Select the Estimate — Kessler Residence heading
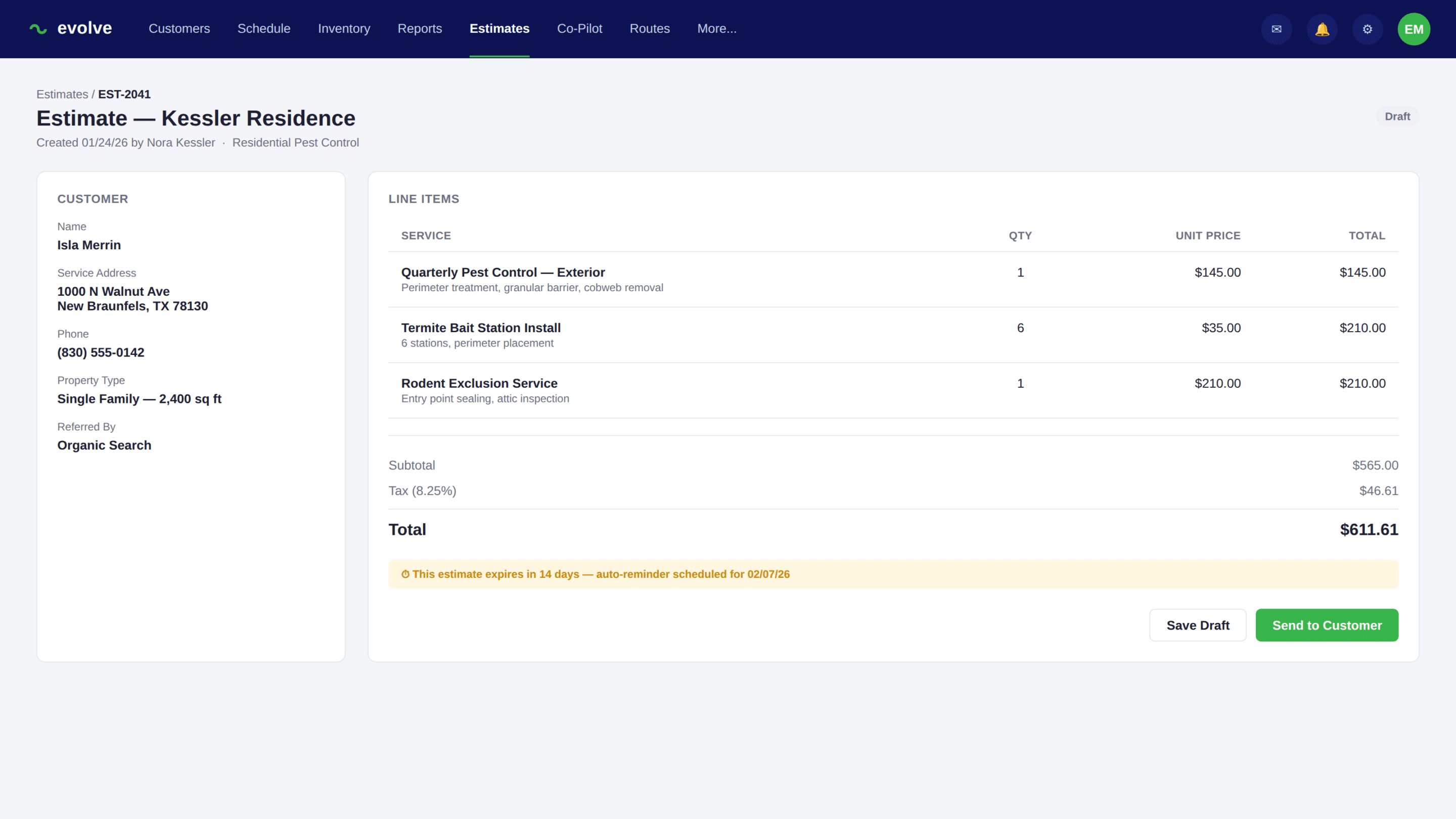This screenshot has height=819, width=1456. [196, 118]
